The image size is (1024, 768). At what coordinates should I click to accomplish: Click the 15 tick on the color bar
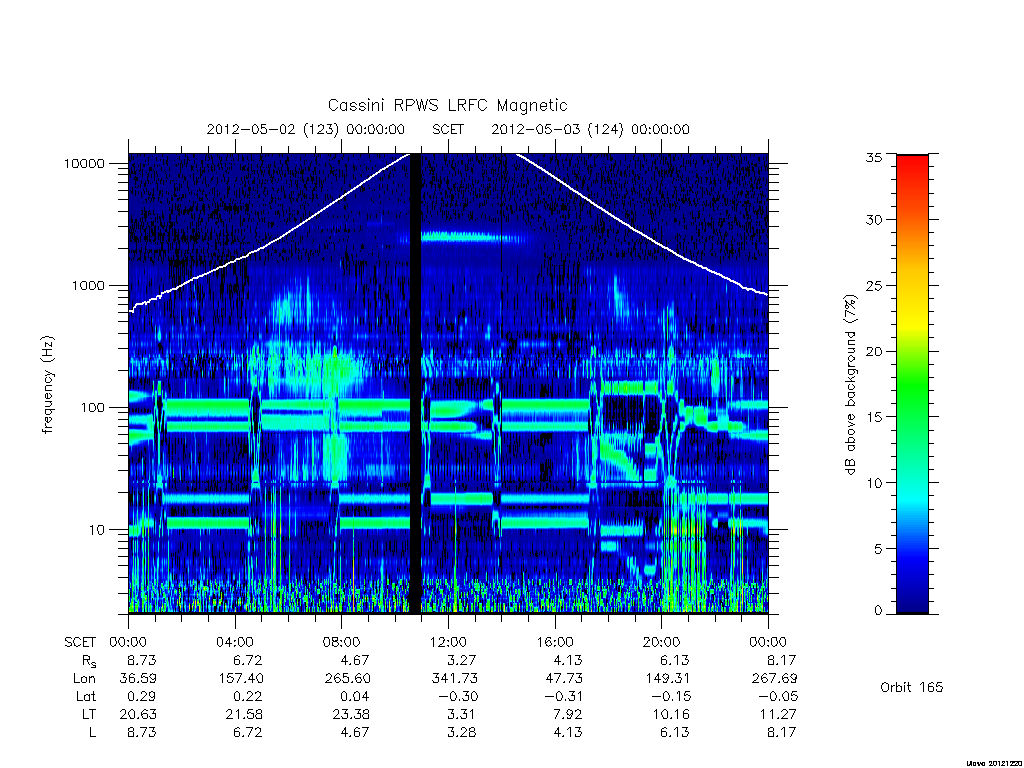click(873, 417)
